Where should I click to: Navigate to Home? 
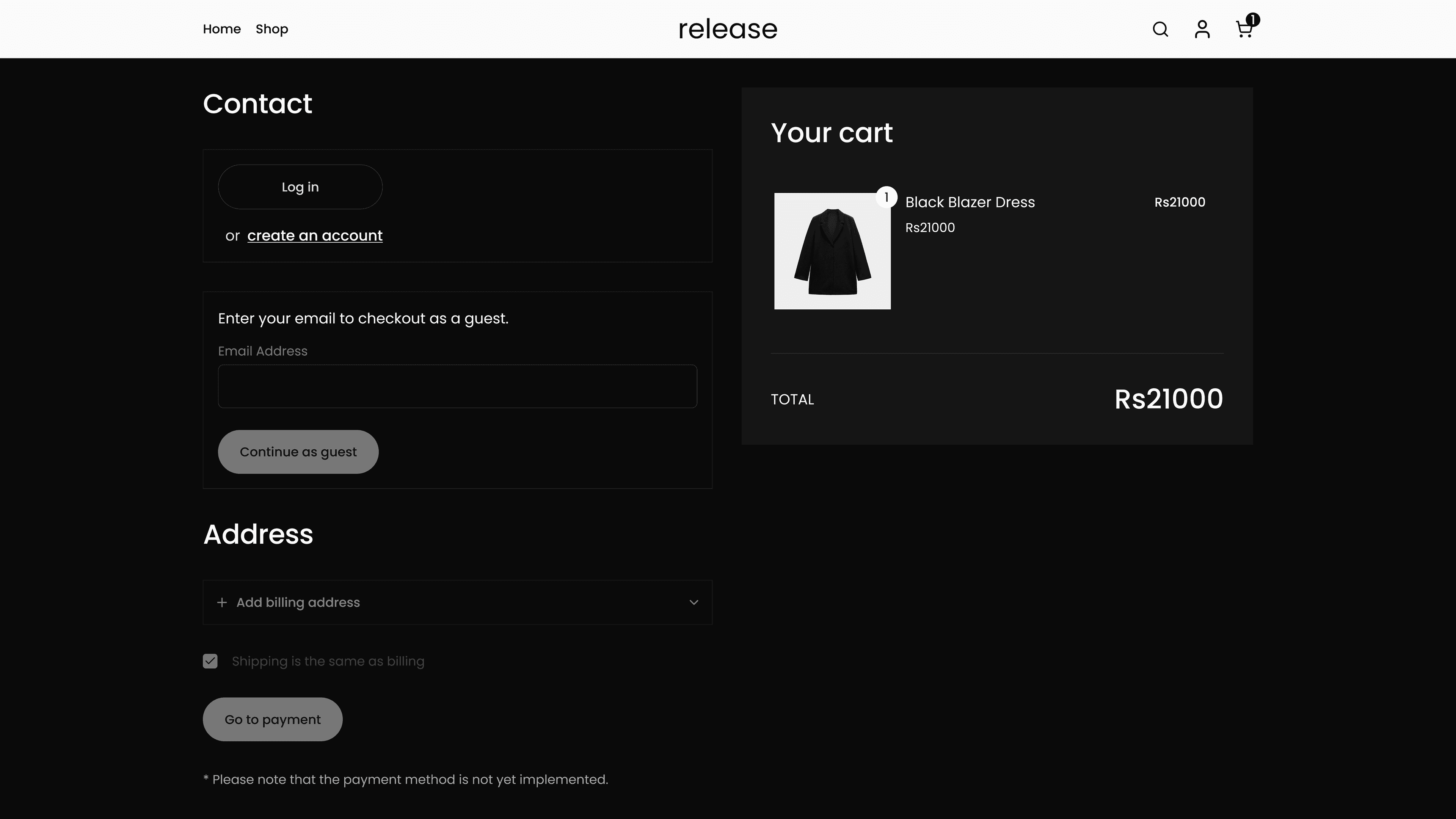coord(221,29)
